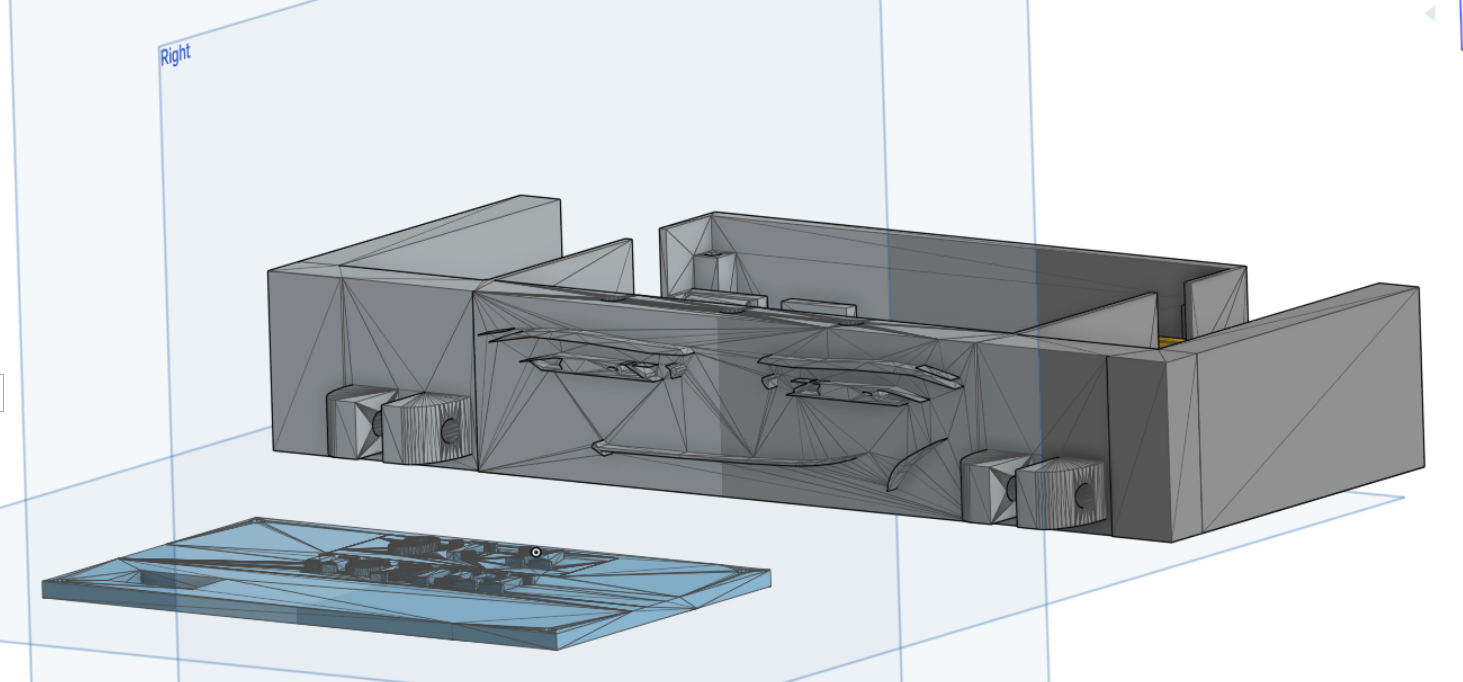Select the raised component cluster on blue plate

tap(420, 562)
